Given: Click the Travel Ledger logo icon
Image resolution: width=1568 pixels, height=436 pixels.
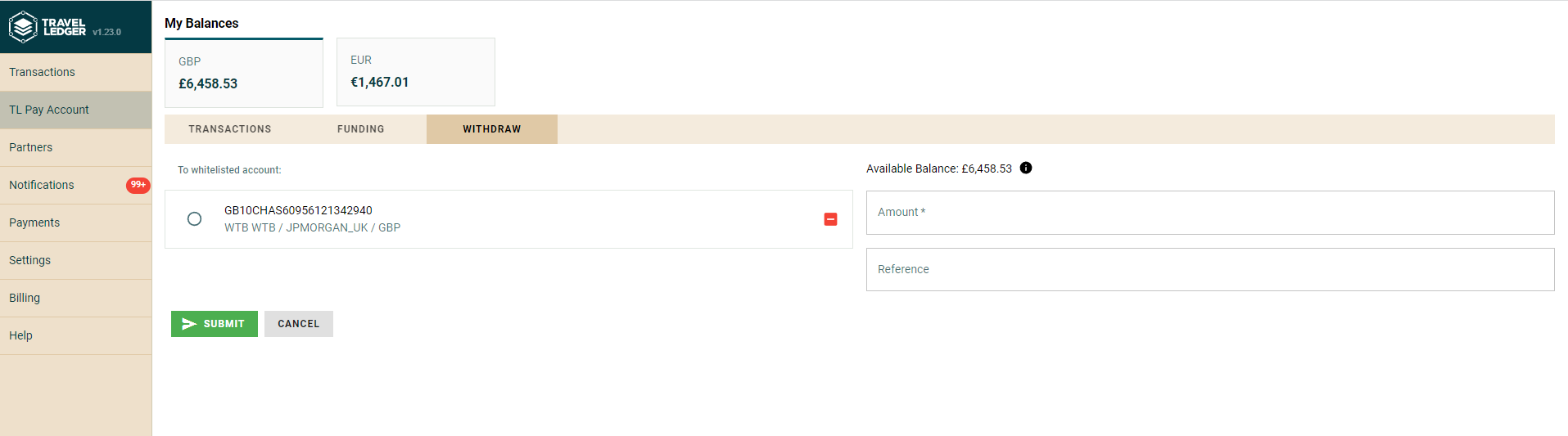Looking at the screenshot, I should 24,27.
